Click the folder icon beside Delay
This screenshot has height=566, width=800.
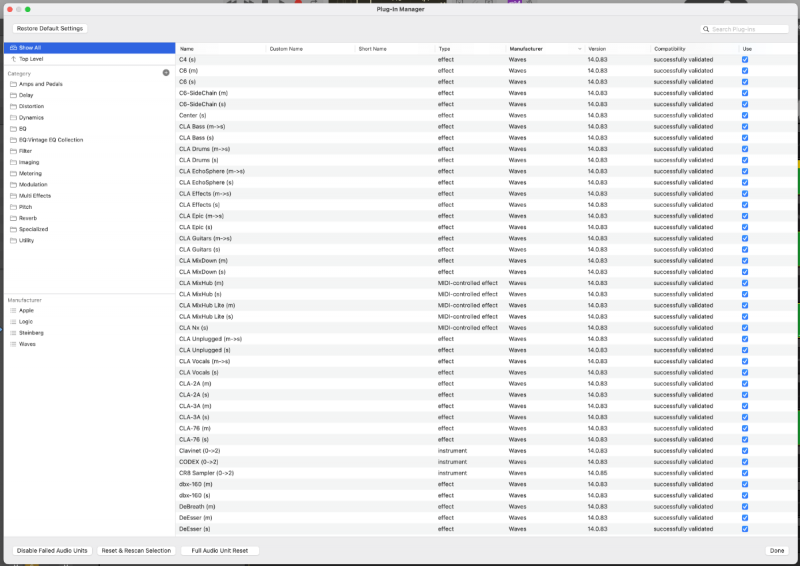click(x=13, y=95)
